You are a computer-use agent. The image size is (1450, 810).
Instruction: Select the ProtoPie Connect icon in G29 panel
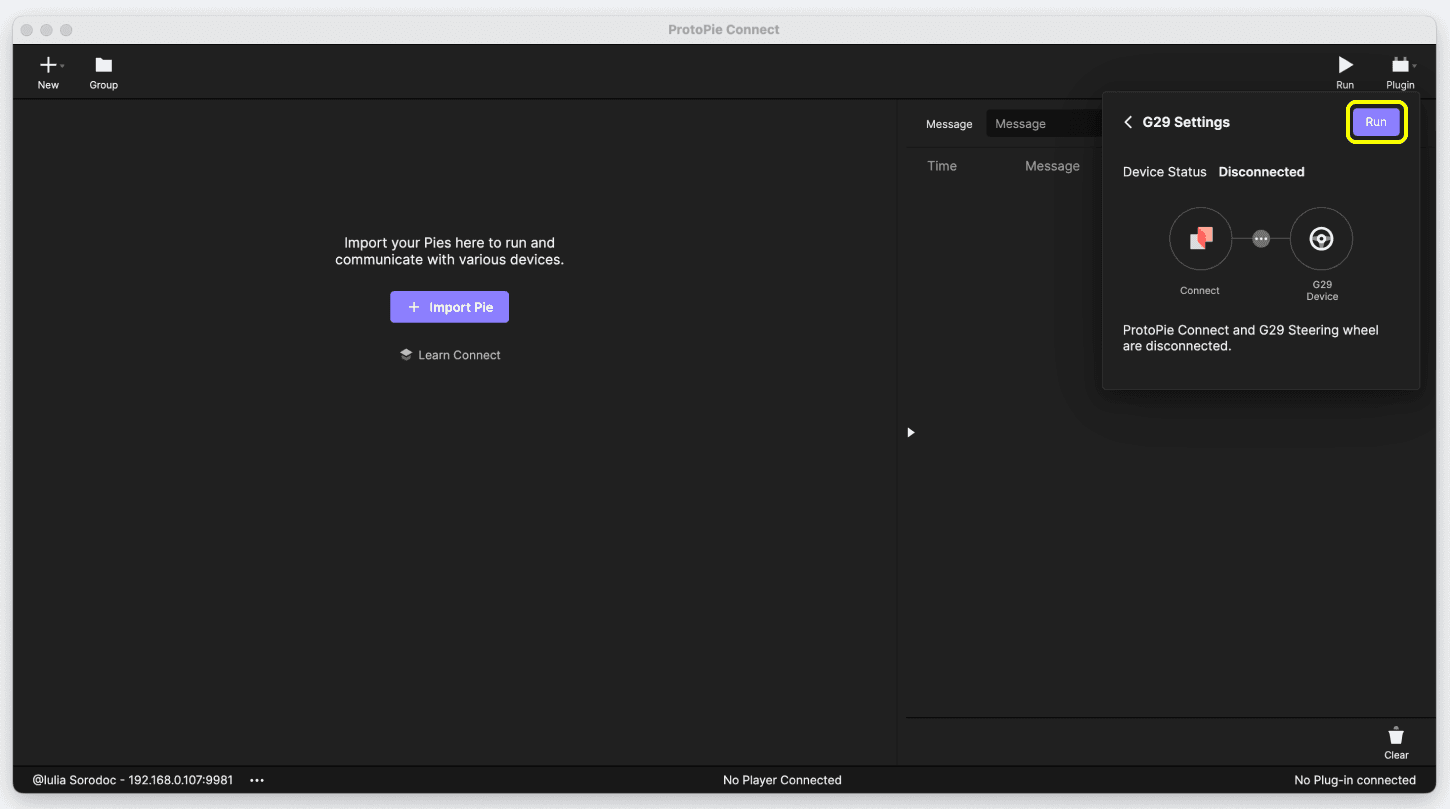[1200, 238]
